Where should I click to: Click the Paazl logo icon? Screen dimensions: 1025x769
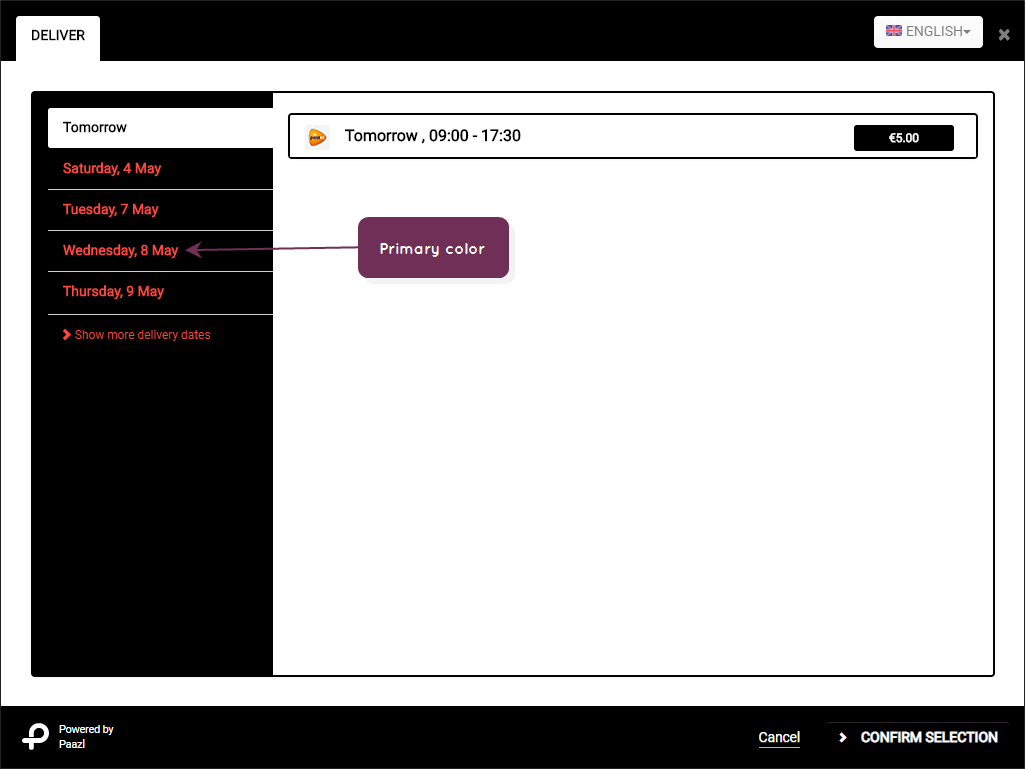pyautogui.click(x=35, y=736)
